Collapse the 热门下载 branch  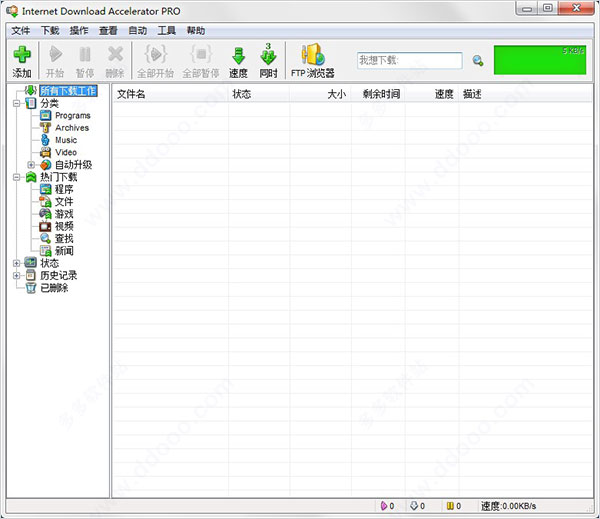(16, 177)
